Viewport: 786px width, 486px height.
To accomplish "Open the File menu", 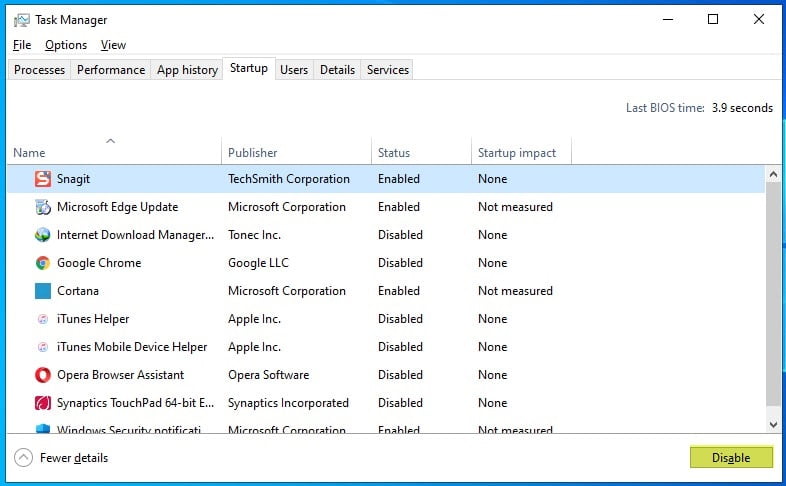I will tap(22, 45).
